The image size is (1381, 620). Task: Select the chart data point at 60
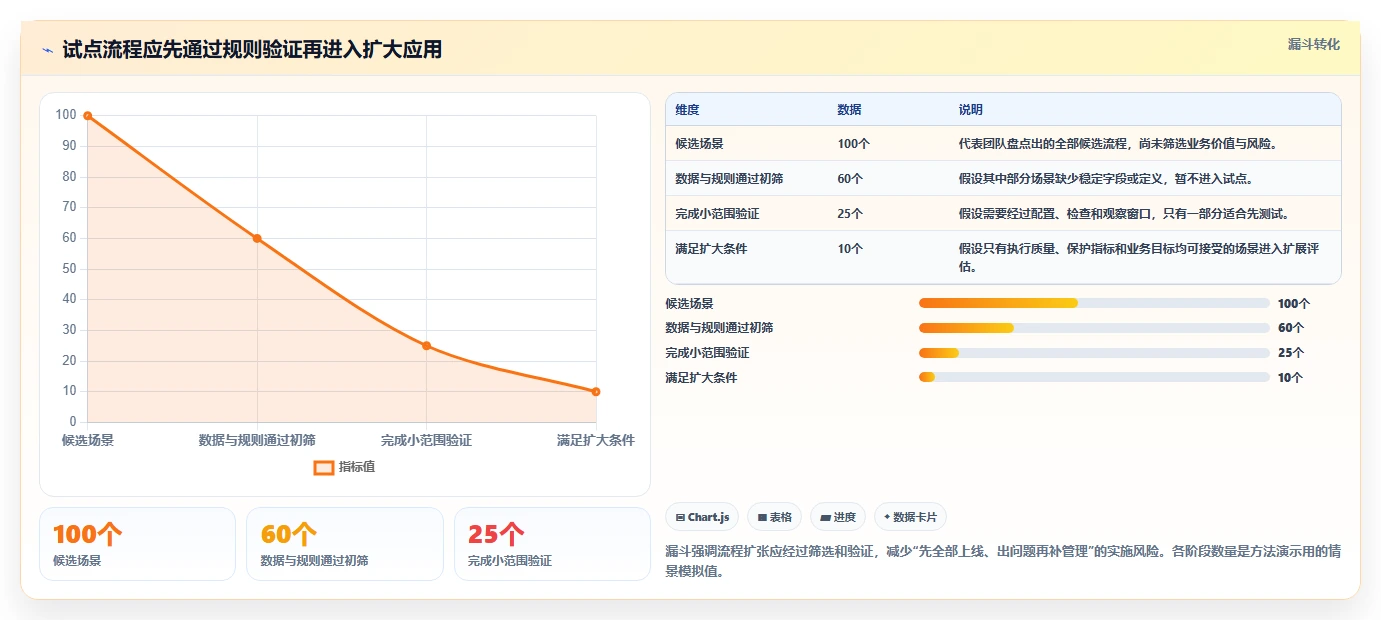click(x=257, y=238)
